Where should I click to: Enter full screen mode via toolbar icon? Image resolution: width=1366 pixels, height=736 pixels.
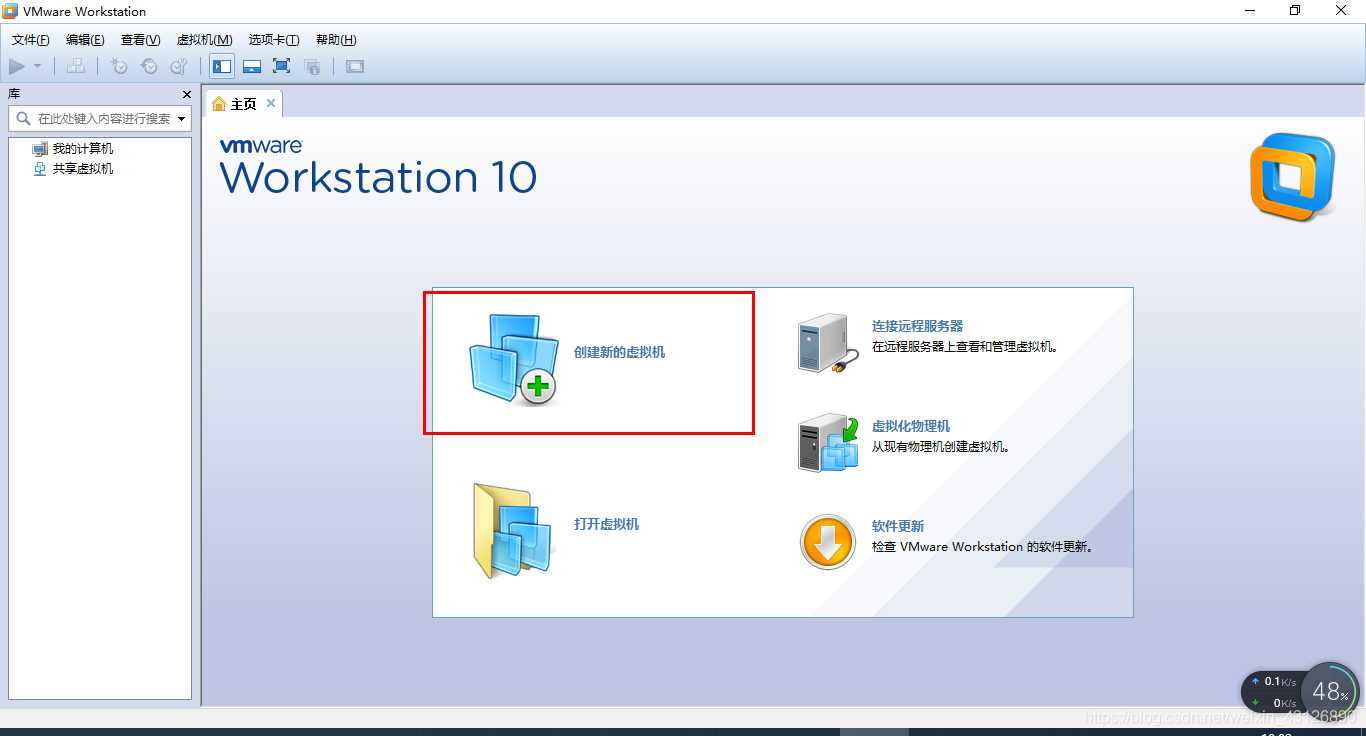tap(282, 66)
